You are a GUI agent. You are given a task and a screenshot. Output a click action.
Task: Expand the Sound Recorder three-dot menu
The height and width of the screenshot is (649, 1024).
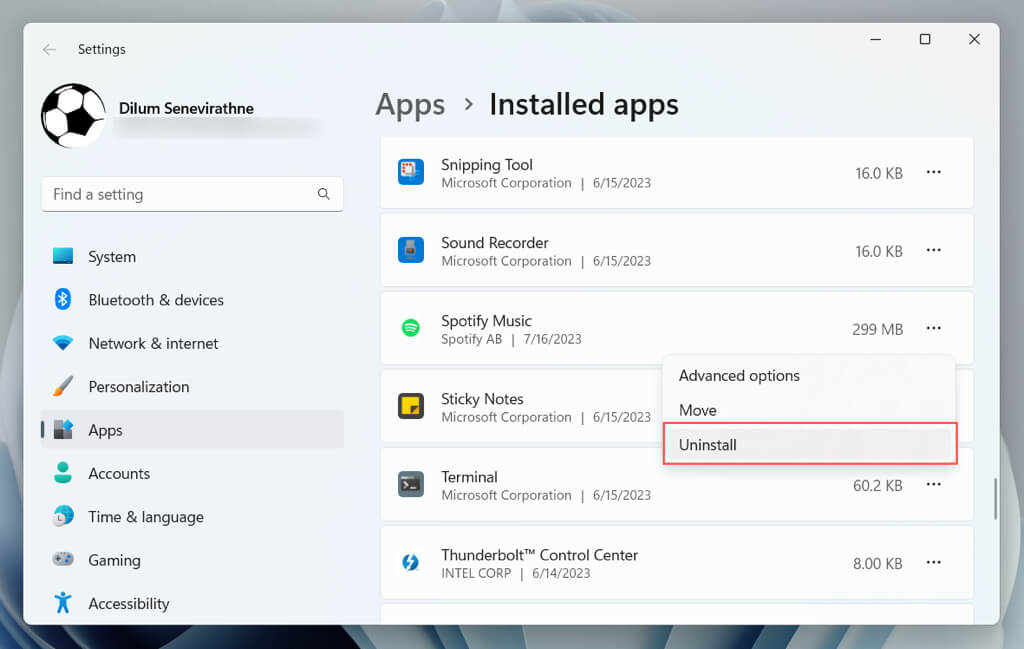tap(933, 251)
